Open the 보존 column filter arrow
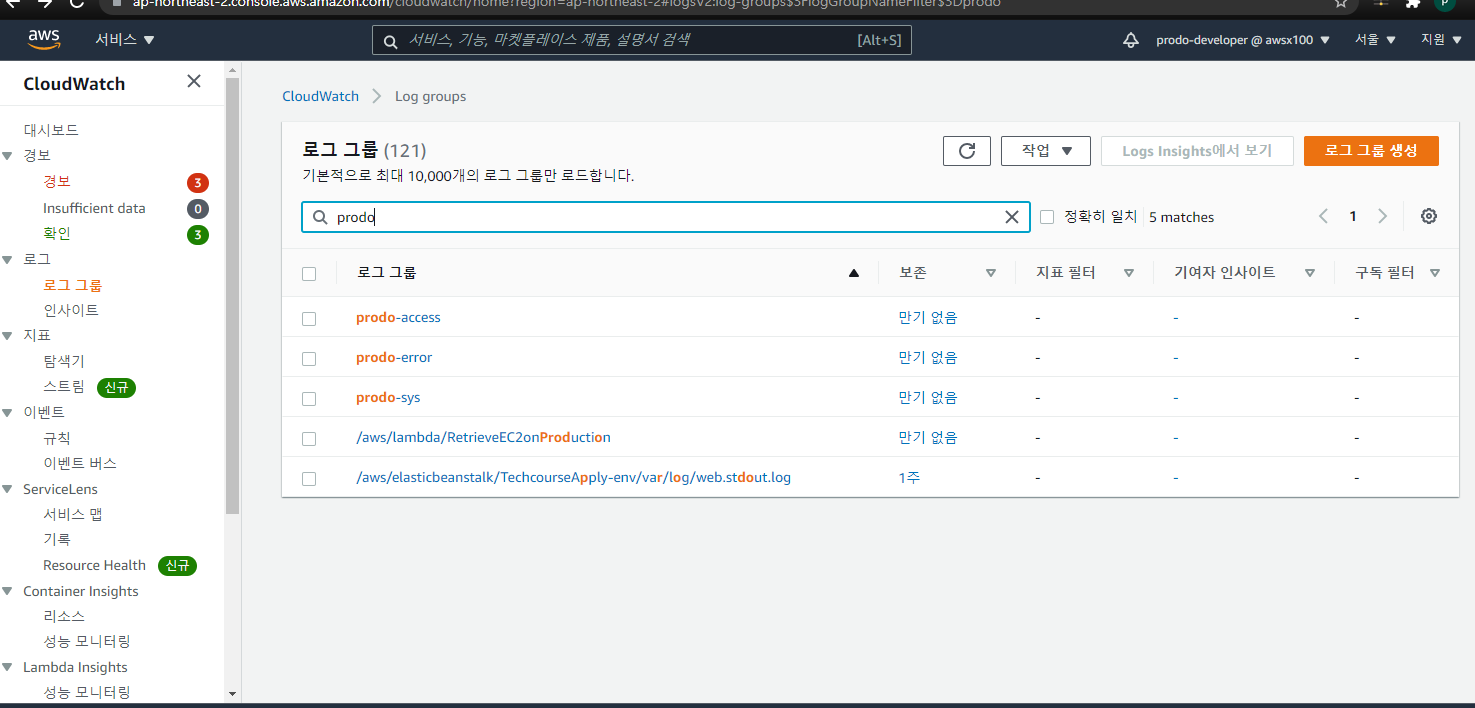Image resolution: width=1475 pixels, height=708 pixels. pos(991,273)
